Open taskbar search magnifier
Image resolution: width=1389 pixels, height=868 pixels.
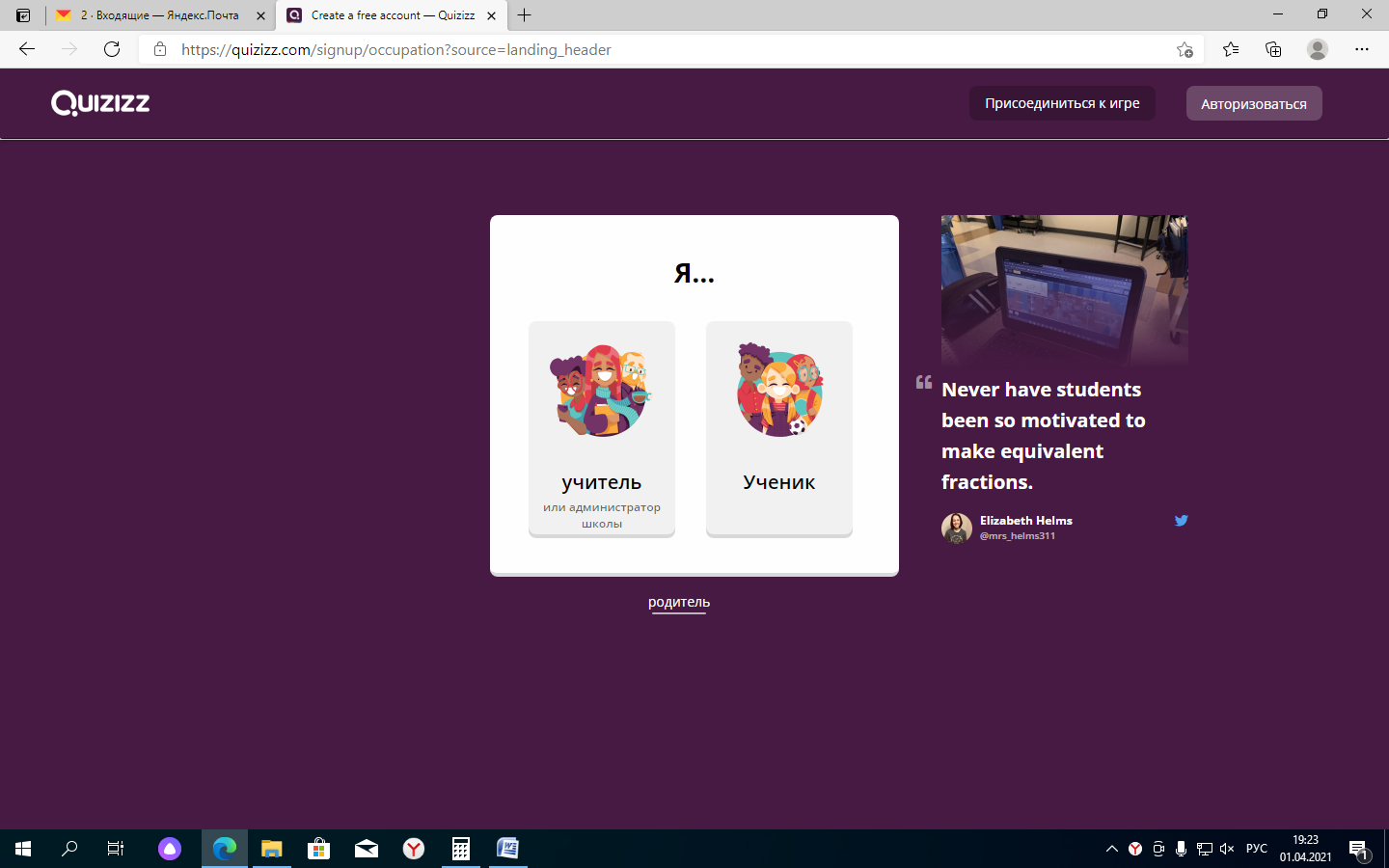[x=69, y=849]
